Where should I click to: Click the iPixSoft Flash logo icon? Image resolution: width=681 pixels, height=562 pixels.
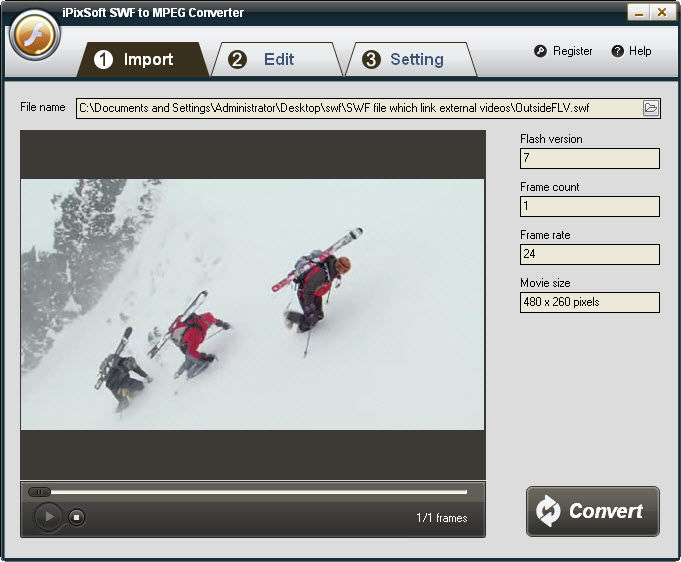click(35, 37)
